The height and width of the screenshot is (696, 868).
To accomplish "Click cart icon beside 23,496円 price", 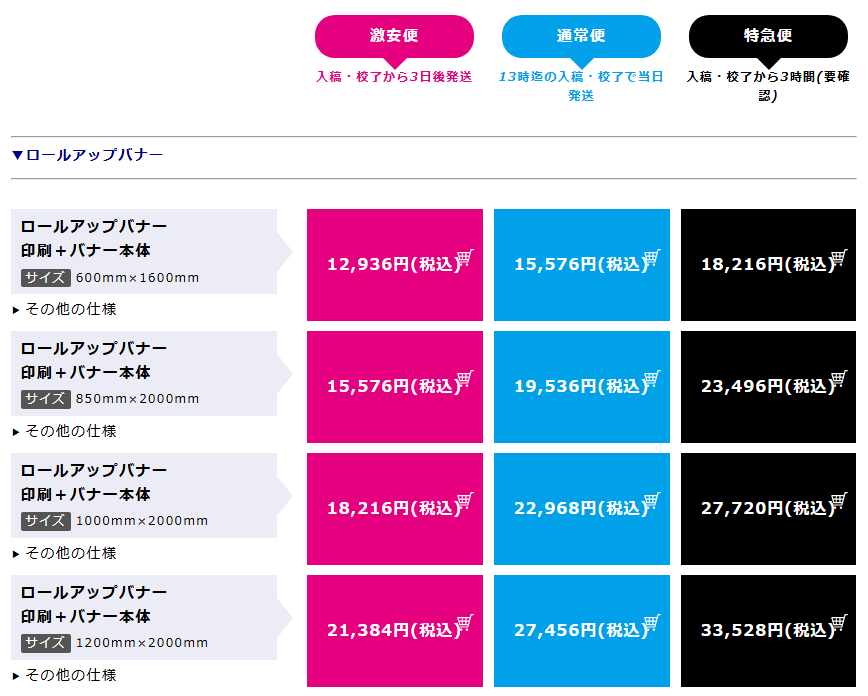I will click(x=838, y=380).
